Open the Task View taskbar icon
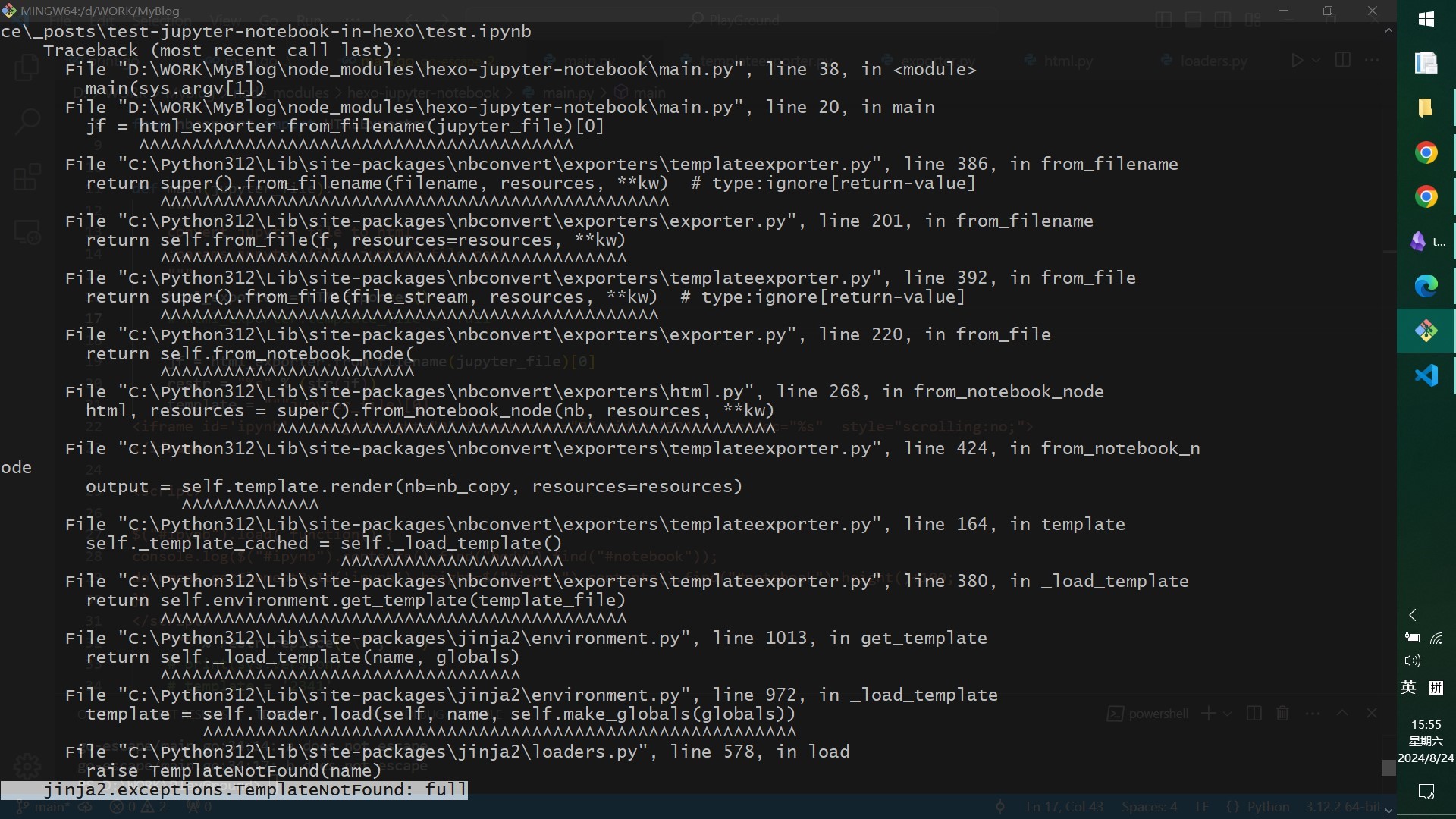 click(x=1426, y=63)
